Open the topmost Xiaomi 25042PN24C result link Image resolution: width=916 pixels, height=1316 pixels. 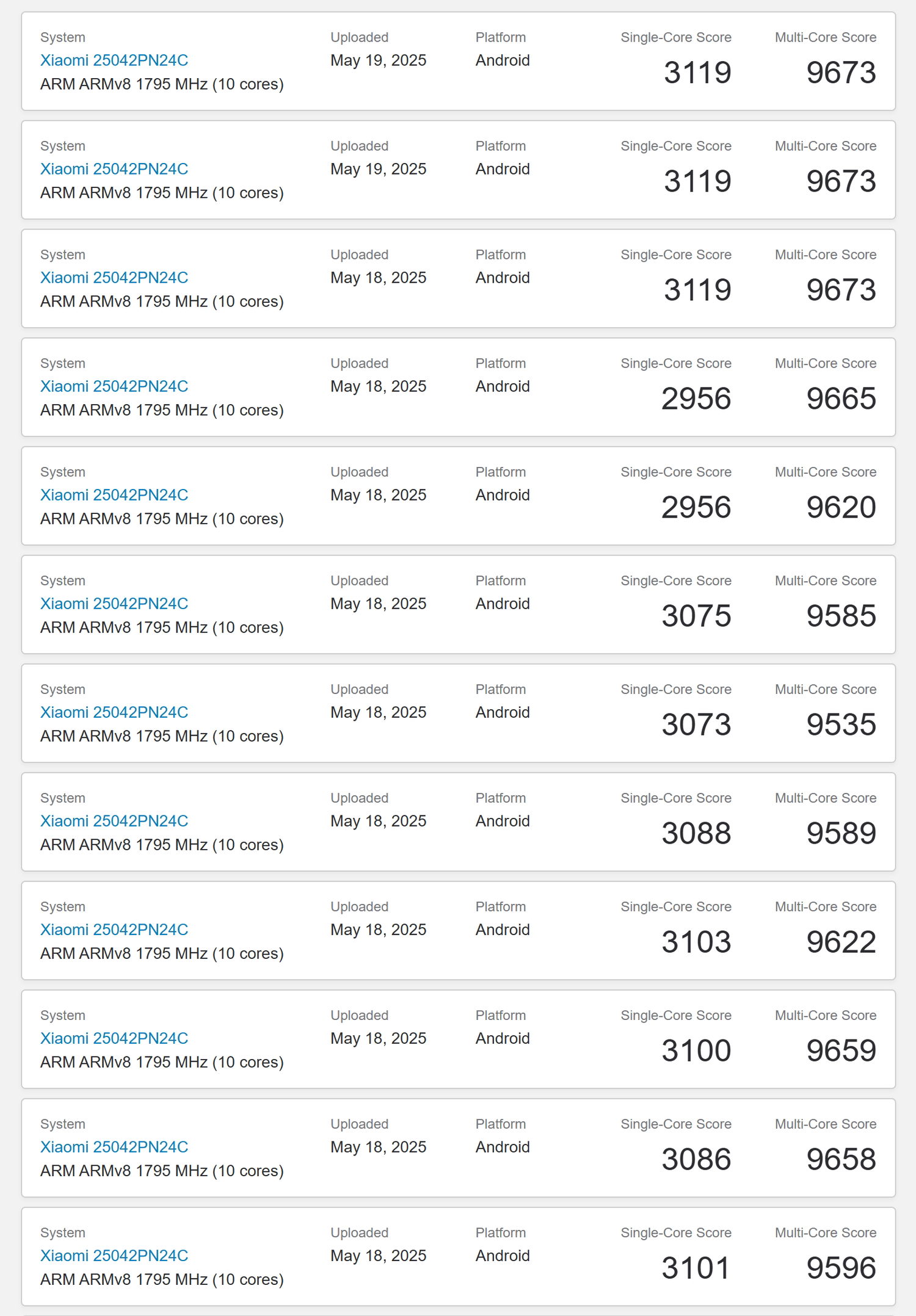(x=114, y=60)
